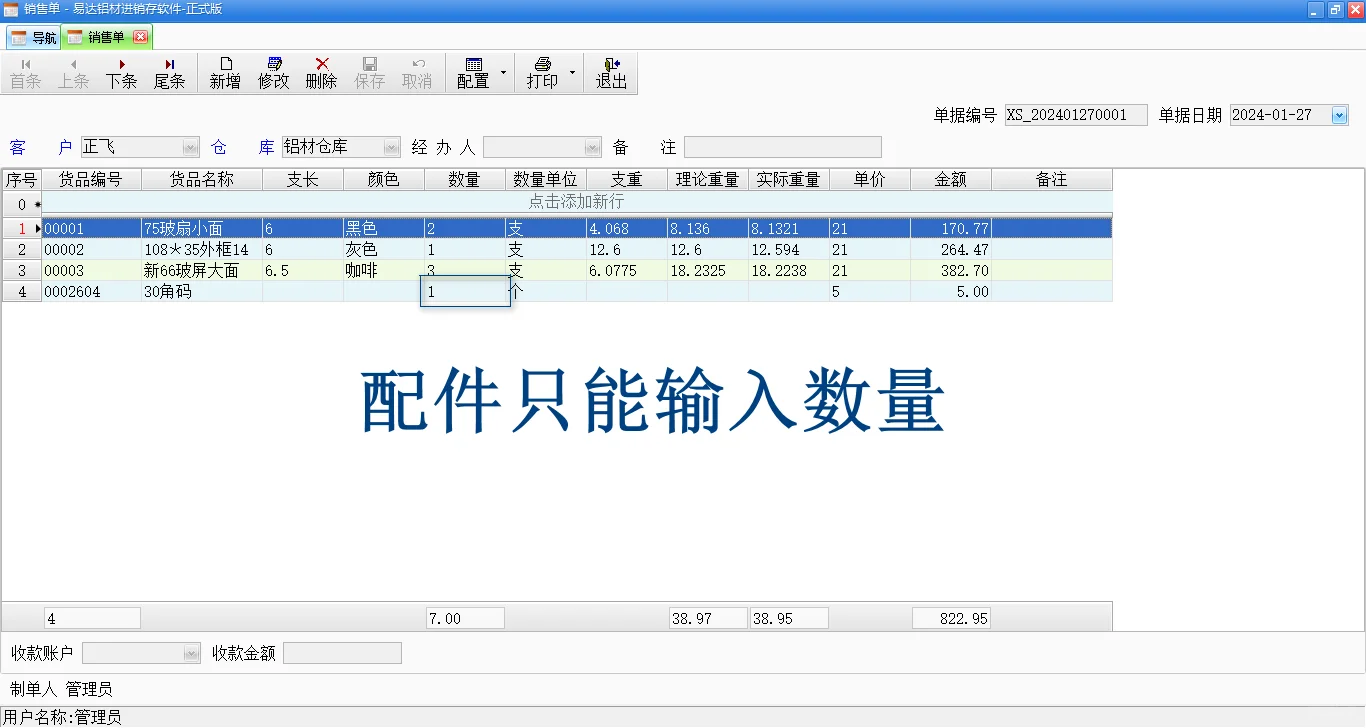The width and height of the screenshot is (1366, 728).
Task: Click the 新增 (New) toolbar icon
Action: pyautogui.click(x=224, y=72)
